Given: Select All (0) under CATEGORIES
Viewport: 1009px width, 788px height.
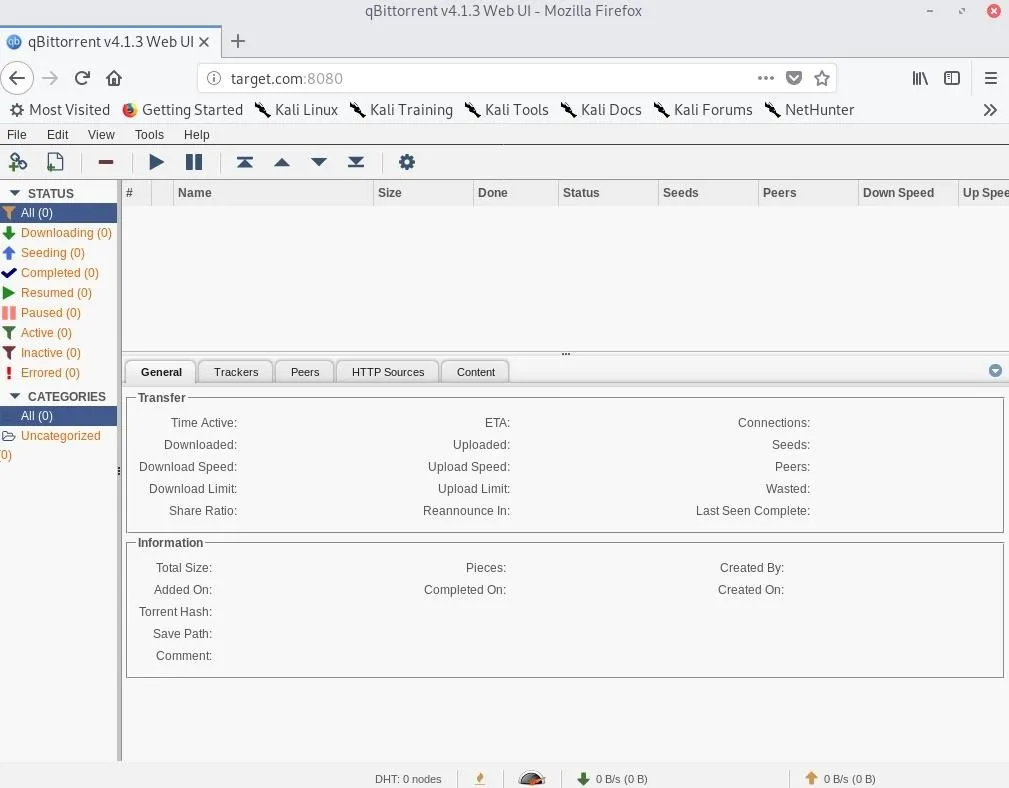Looking at the screenshot, I should (x=59, y=416).
